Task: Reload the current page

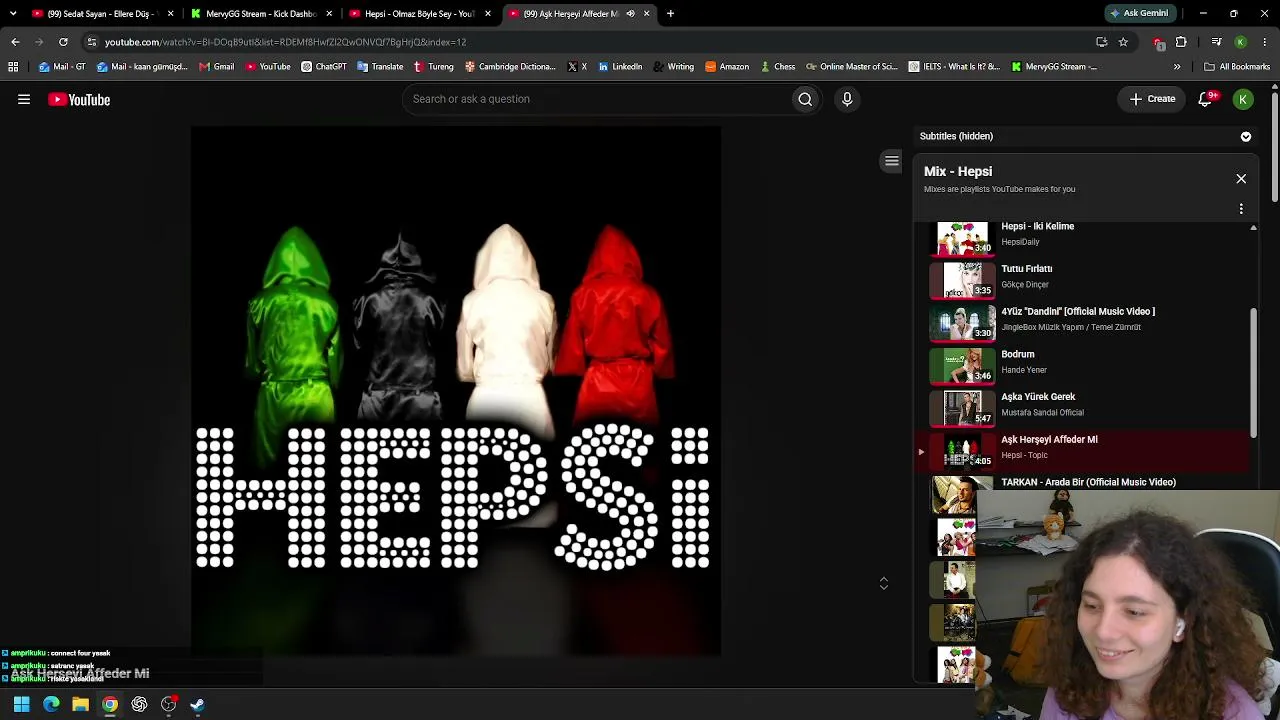Action: [x=63, y=42]
